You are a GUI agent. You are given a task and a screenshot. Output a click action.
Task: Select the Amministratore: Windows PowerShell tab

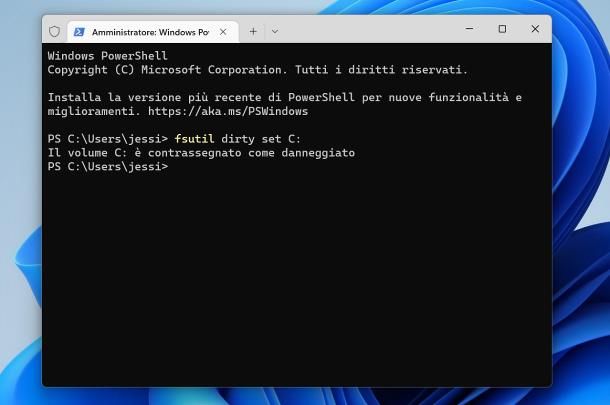pyautogui.click(x=153, y=32)
